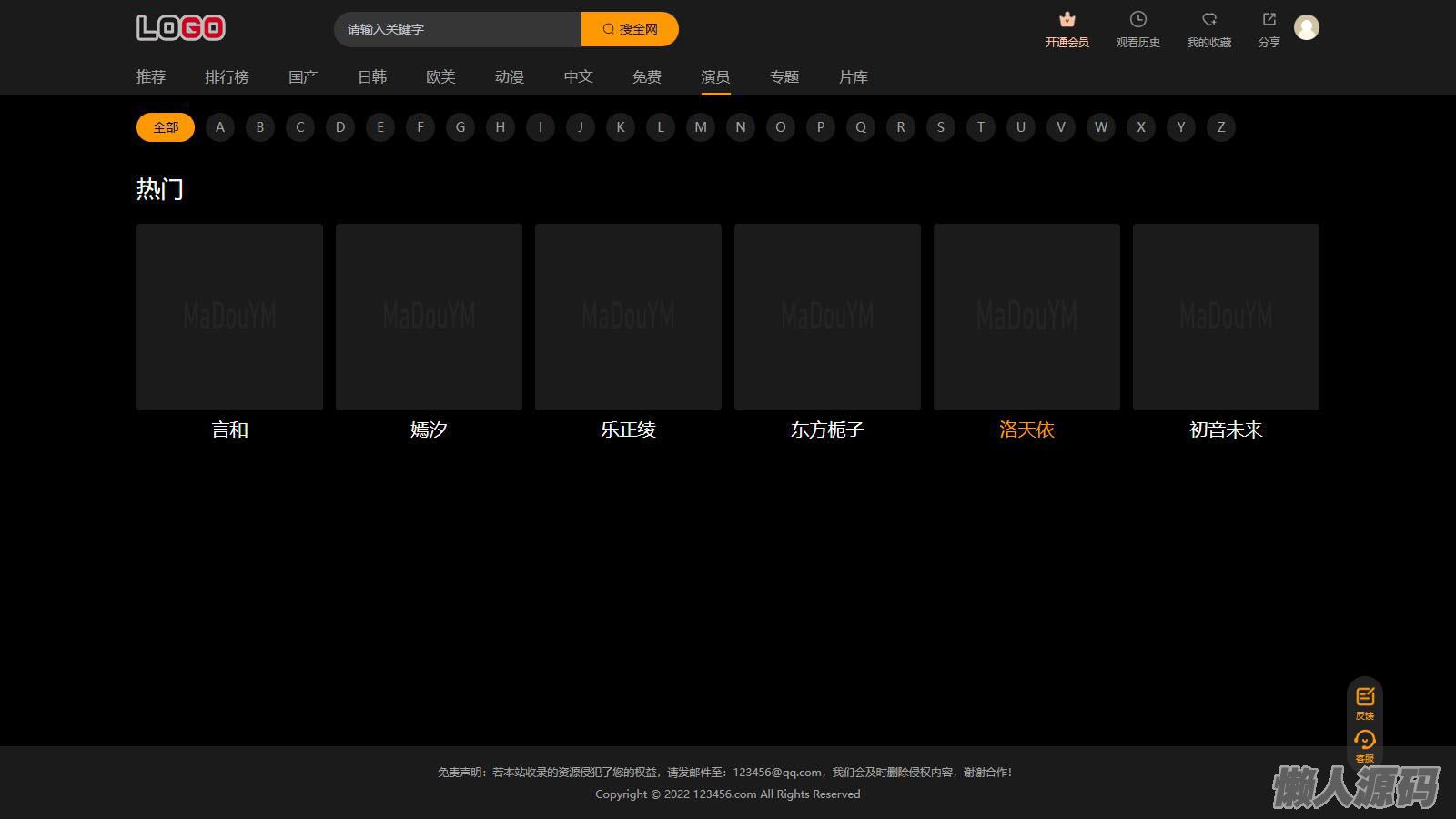Open the user avatar profile
The image size is (1456, 819).
[1307, 27]
